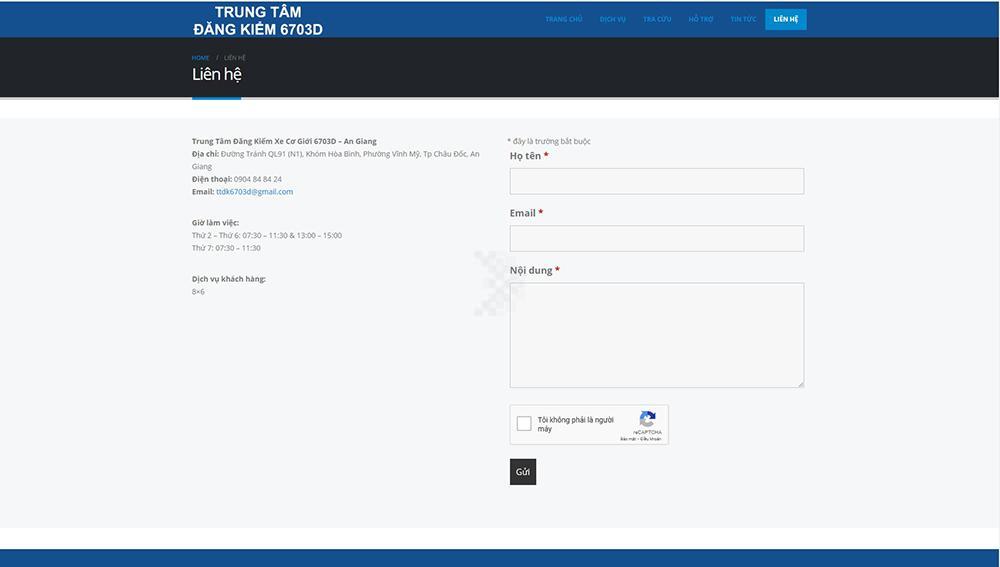Click the reCAPTCHA logo icon
This screenshot has width=1000, height=567.
click(x=647, y=419)
